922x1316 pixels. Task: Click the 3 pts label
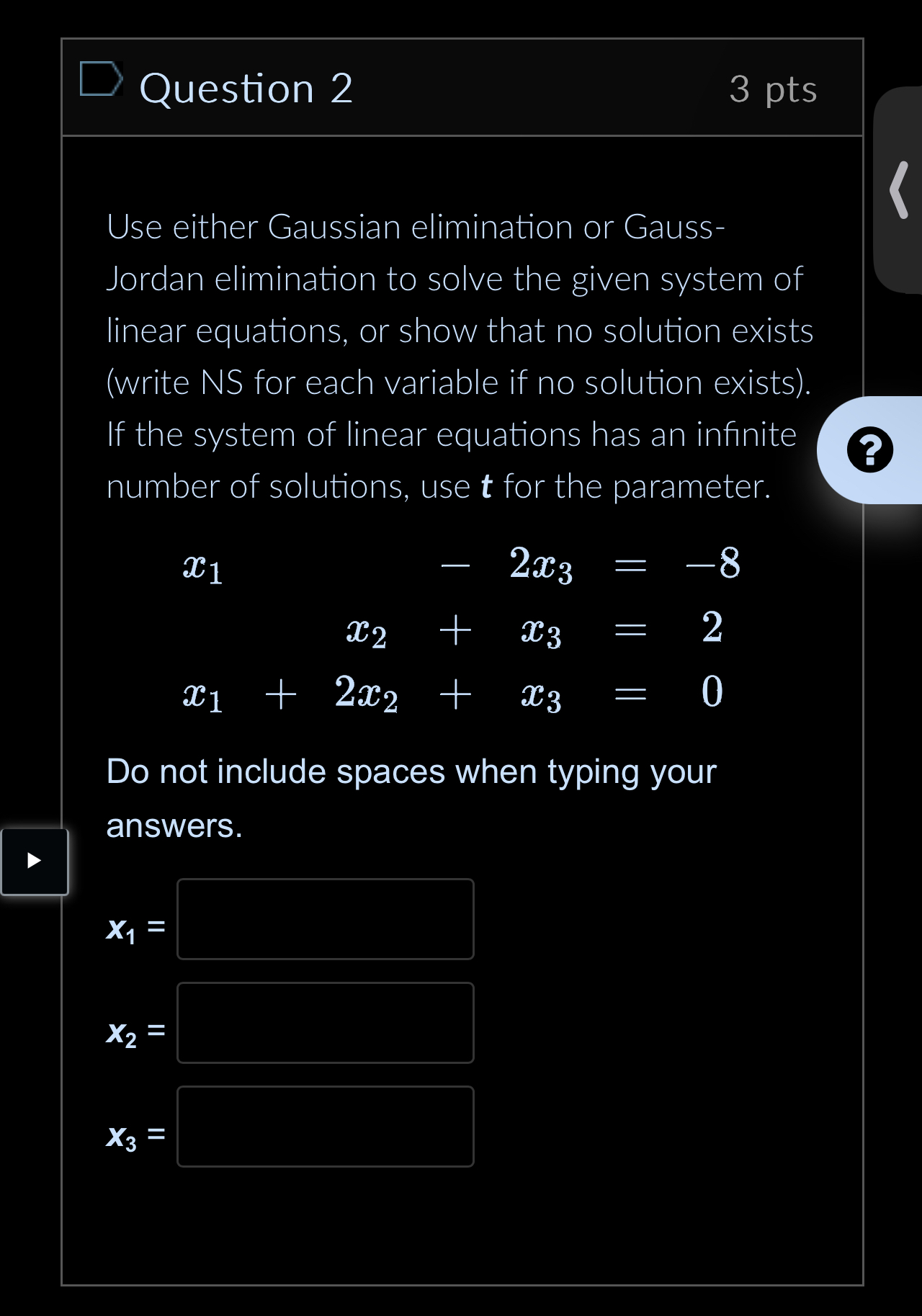click(772, 89)
